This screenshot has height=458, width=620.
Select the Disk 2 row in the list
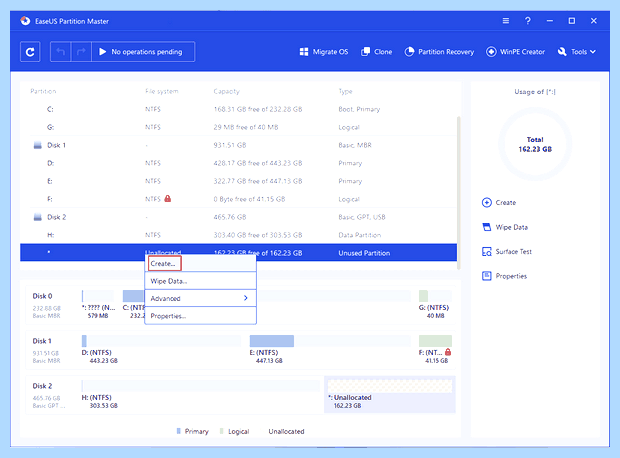tap(238, 217)
